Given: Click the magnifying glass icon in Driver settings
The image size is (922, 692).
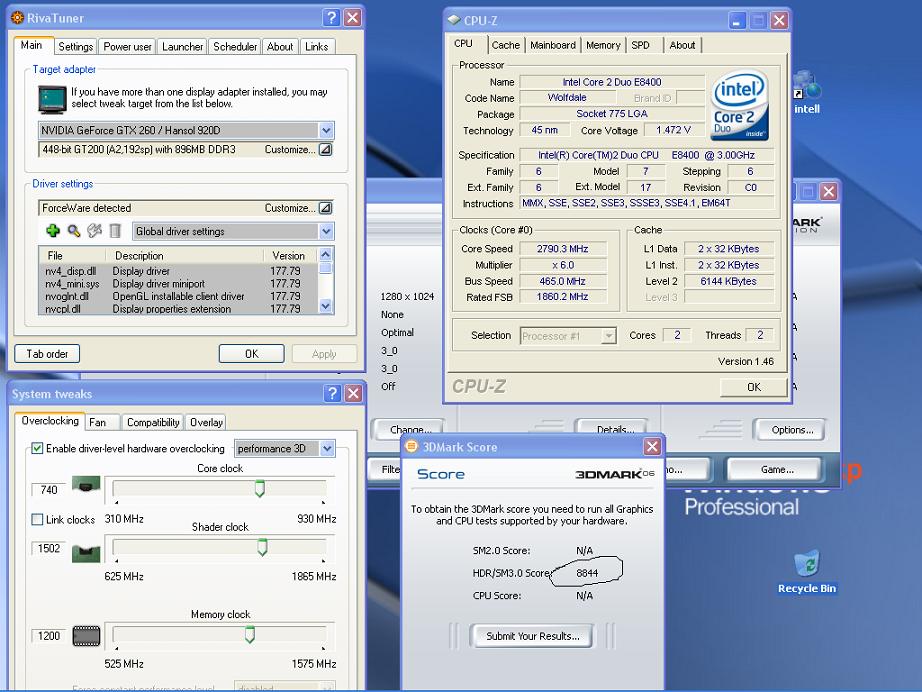Looking at the screenshot, I should click(74, 231).
